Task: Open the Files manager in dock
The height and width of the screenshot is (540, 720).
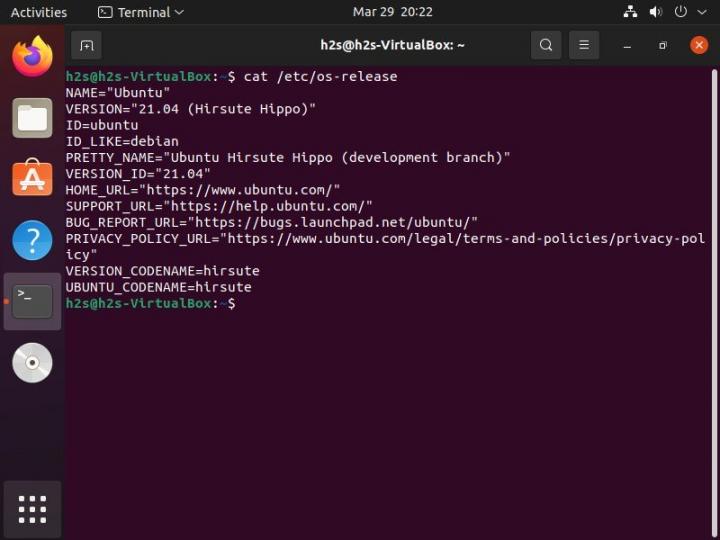Action: click(32, 118)
